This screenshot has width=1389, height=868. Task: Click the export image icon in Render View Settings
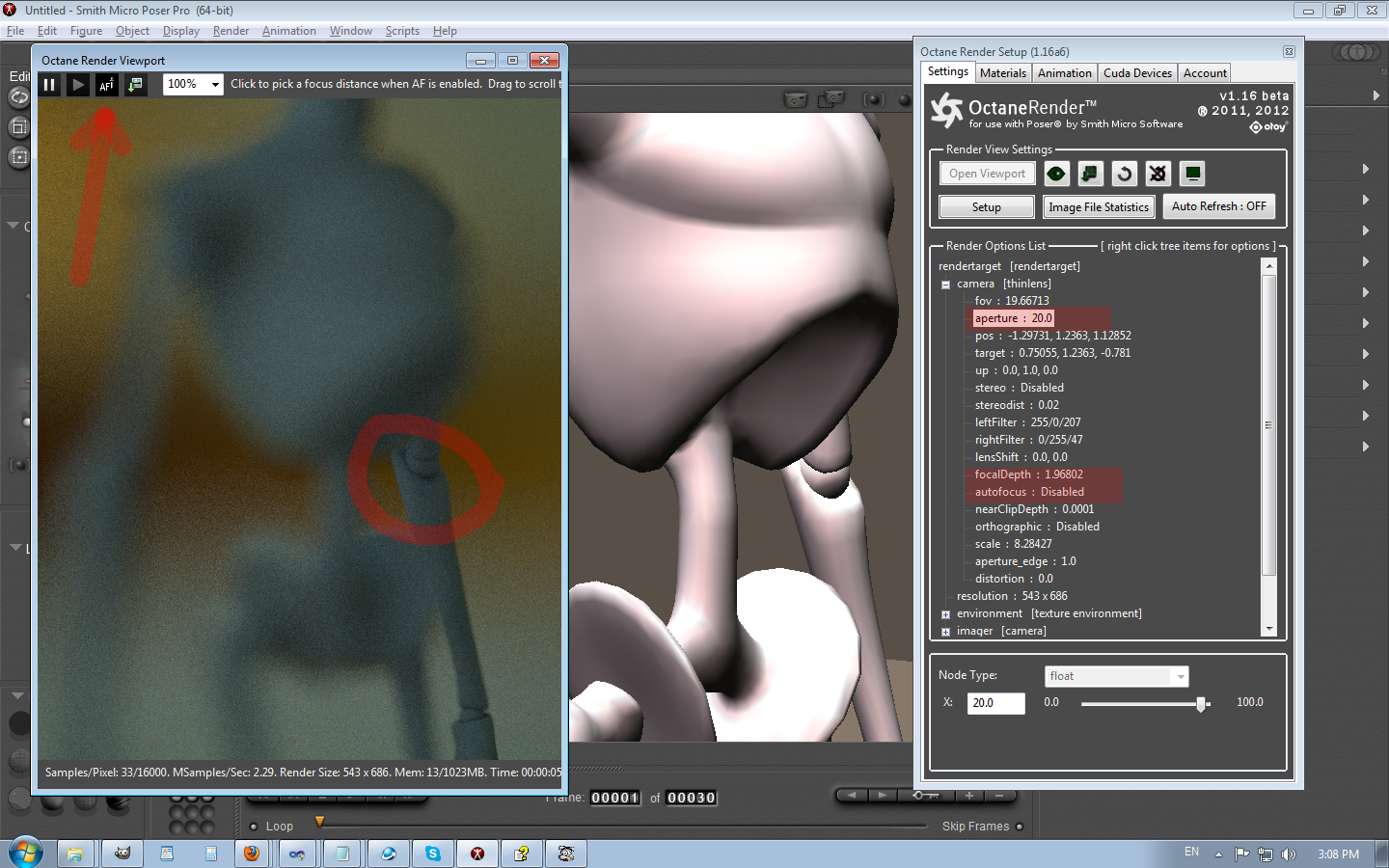coord(1090,174)
